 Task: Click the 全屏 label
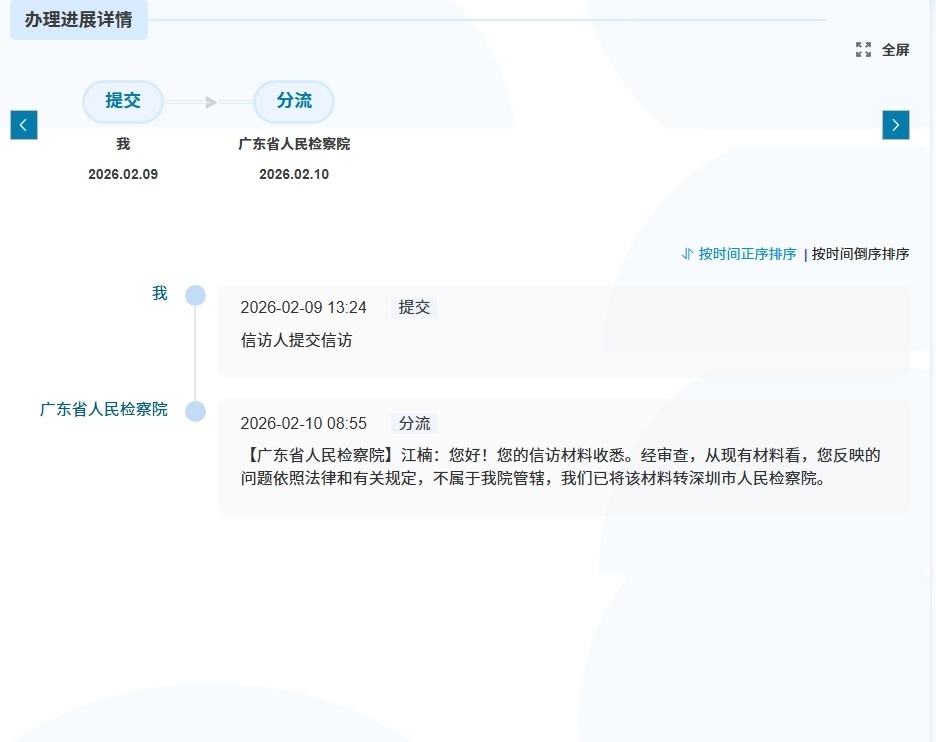[895, 50]
